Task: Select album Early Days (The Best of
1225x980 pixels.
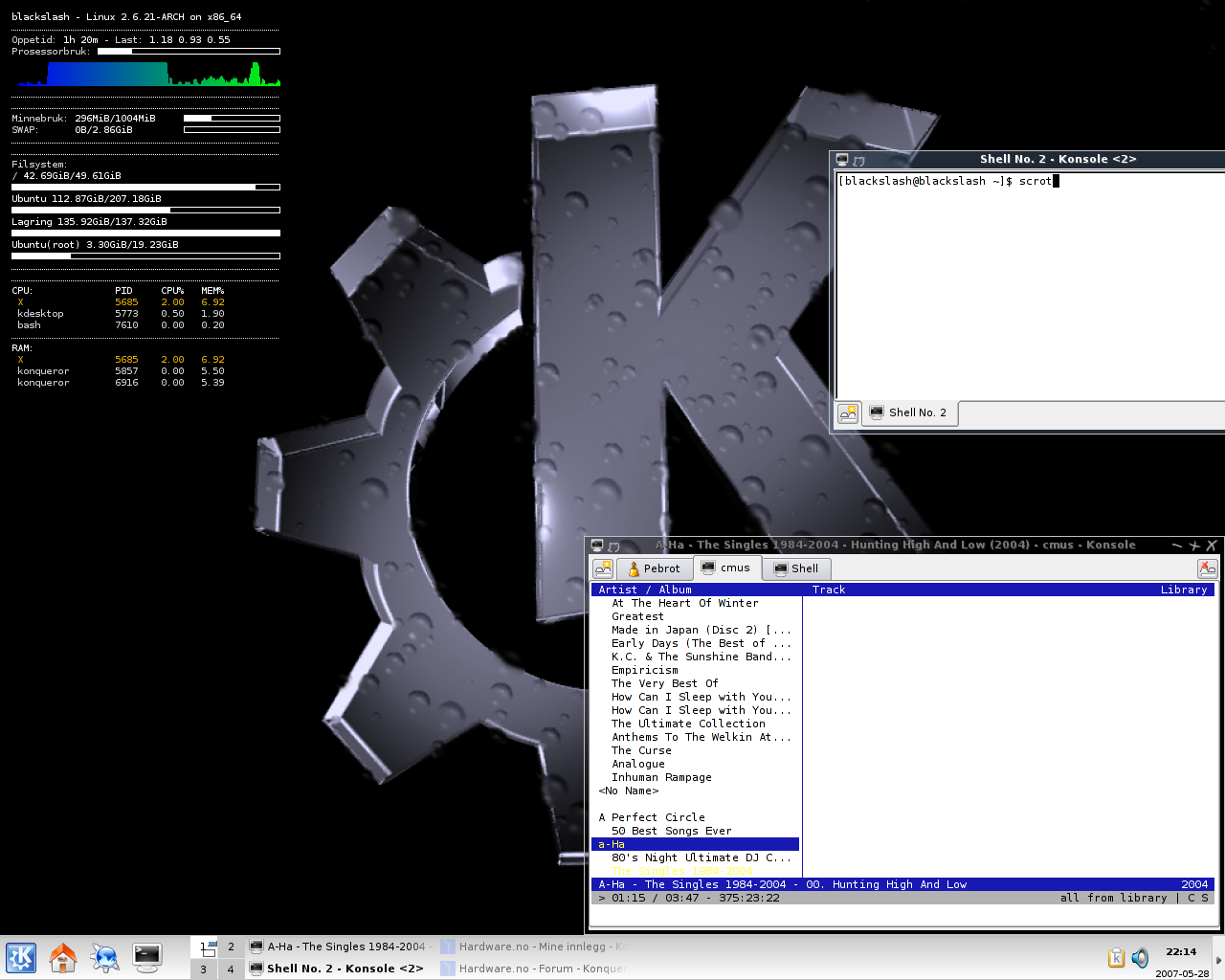Action: tap(702, 643)
